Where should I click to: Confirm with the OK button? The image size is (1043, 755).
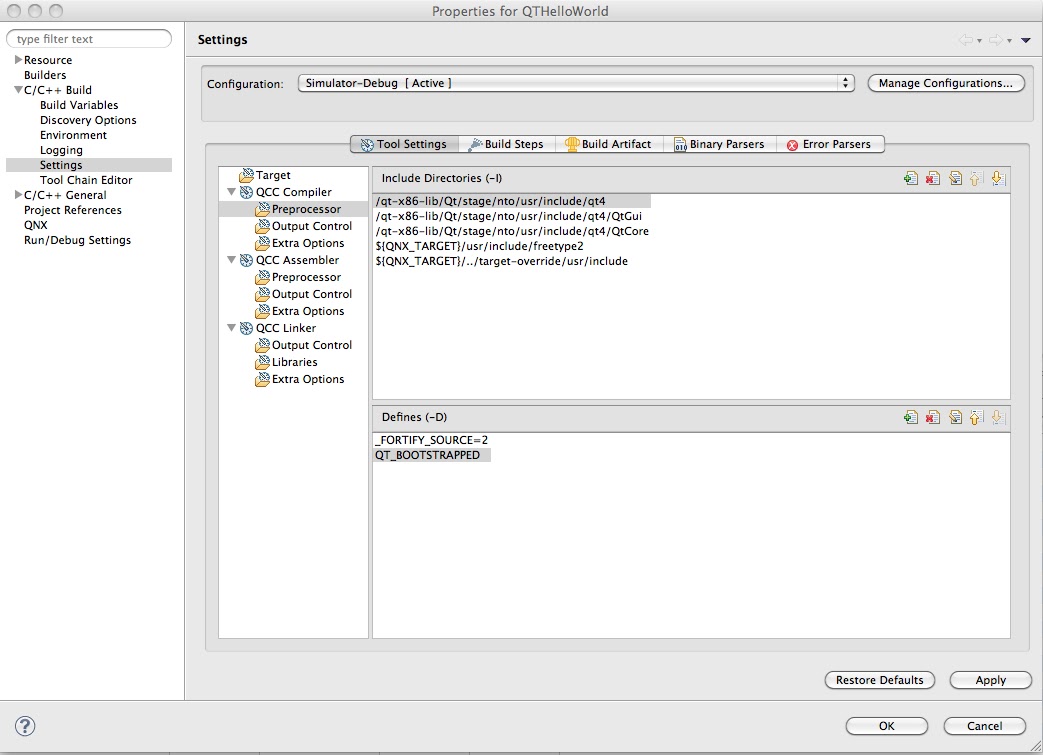(x=887, y=726)
